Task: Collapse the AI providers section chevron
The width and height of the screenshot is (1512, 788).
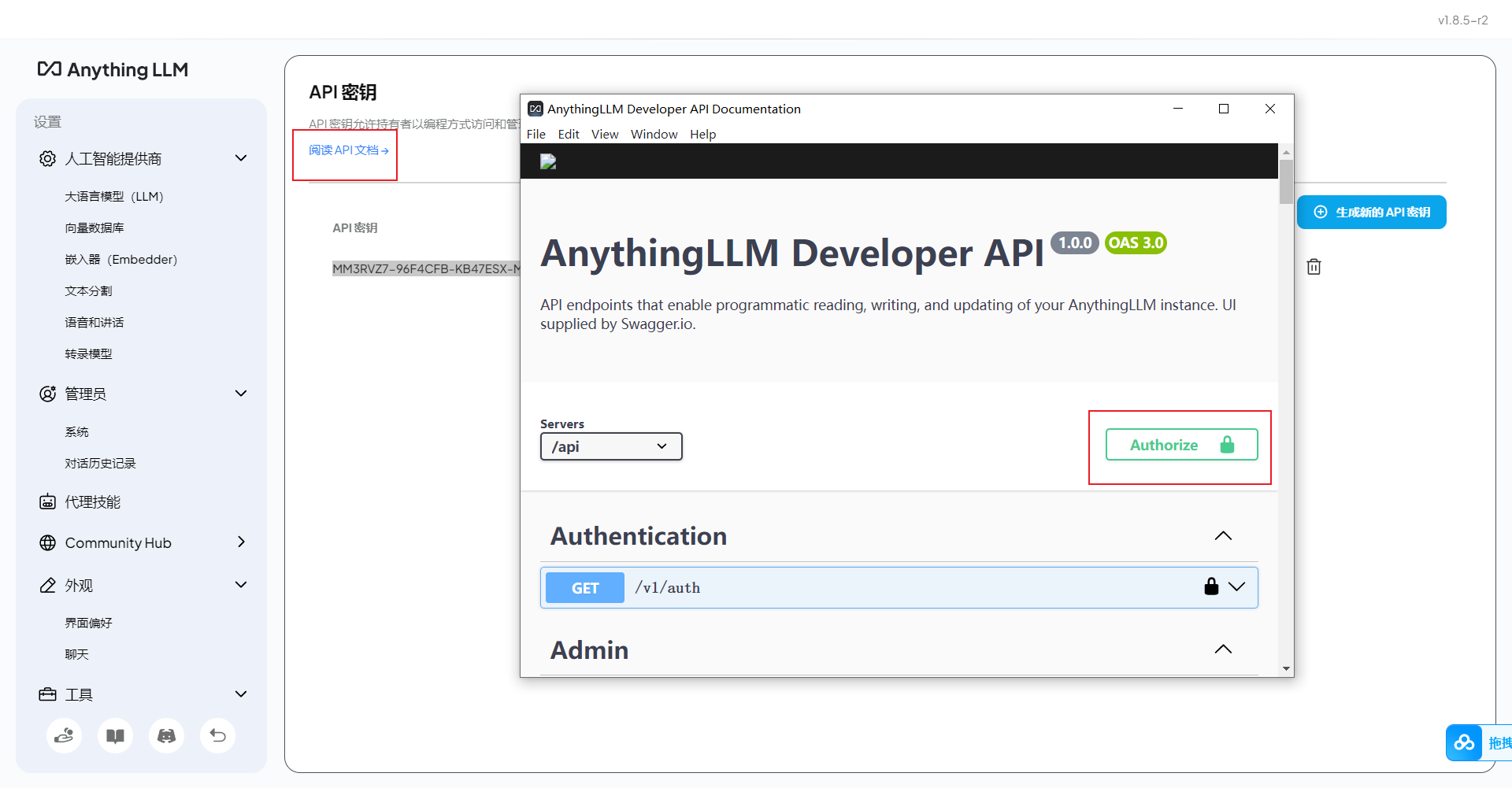Action: click(241, 158)
